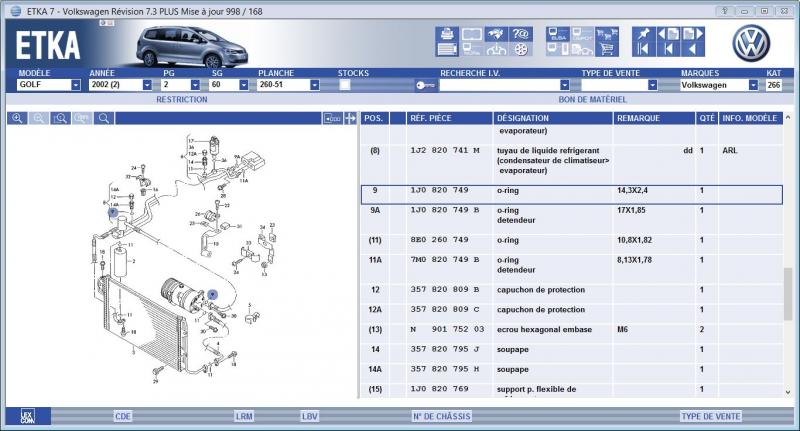Click the panel layout toggle icon
The height and width of the screenshot is (431, 800).
[332, 118]
